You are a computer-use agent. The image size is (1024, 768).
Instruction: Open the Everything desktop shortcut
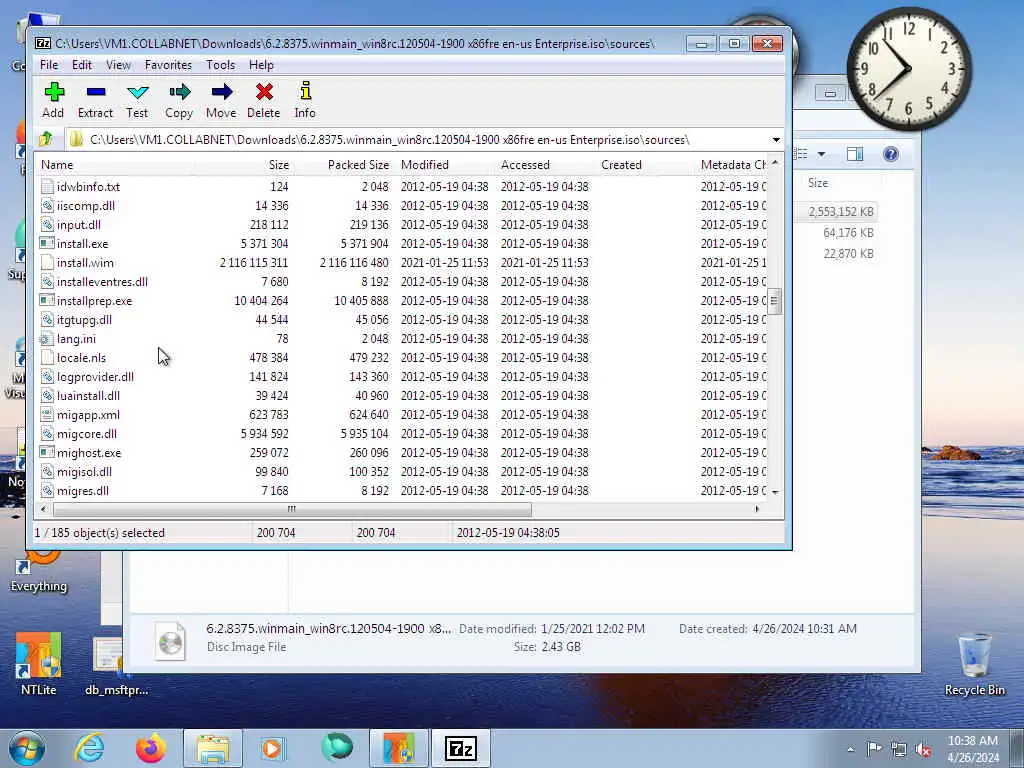click(39, 571)
